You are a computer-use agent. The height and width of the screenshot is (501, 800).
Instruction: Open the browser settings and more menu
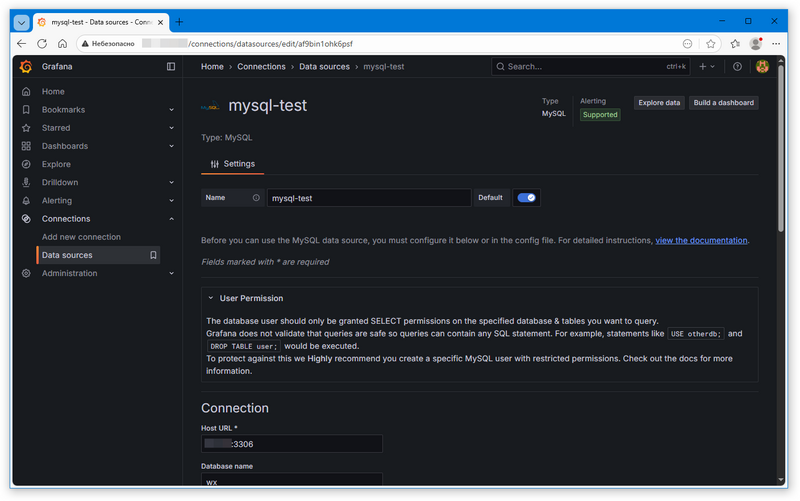[776, 44]
